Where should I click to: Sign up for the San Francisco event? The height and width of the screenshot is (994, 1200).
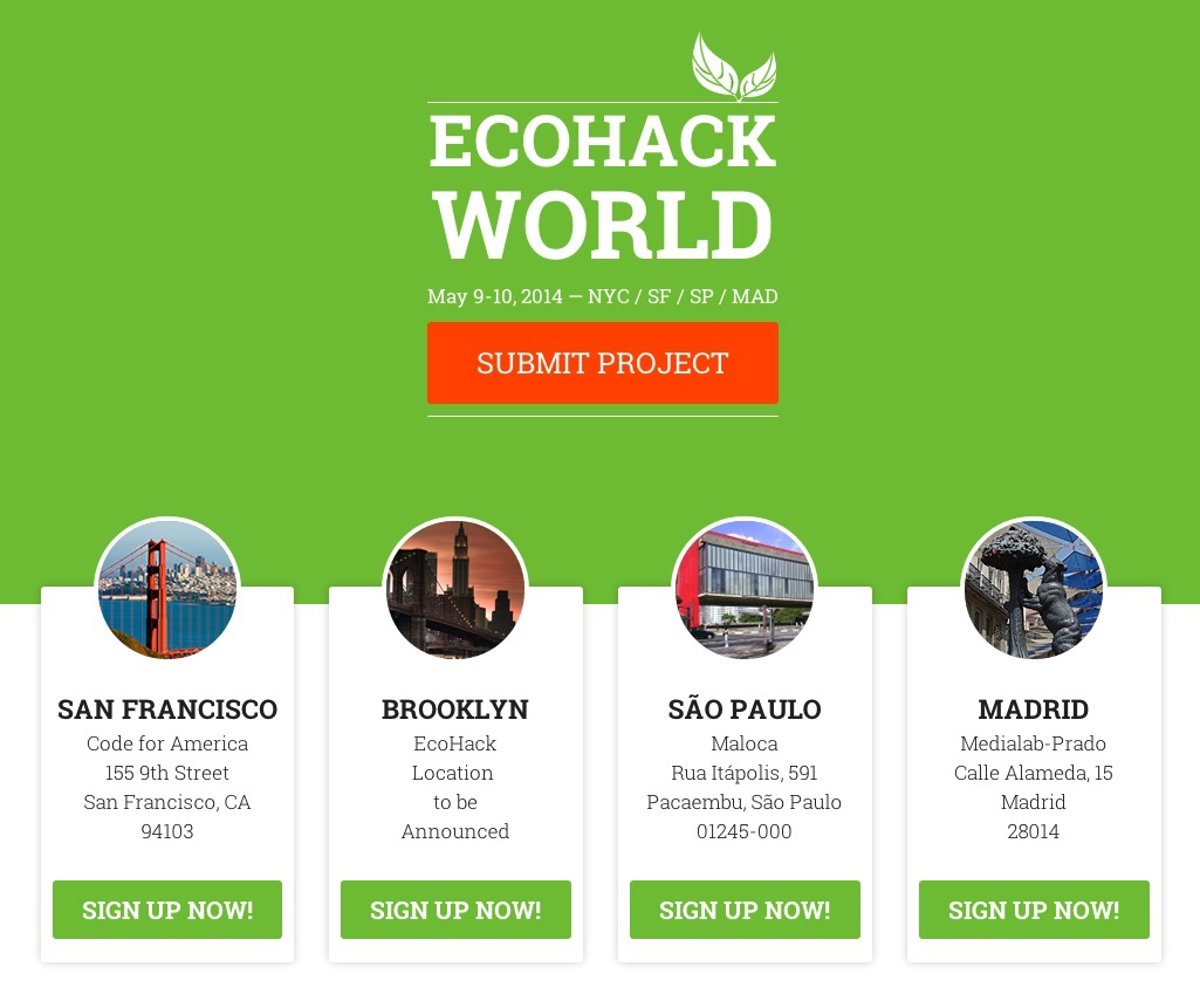tap(167, 910)
